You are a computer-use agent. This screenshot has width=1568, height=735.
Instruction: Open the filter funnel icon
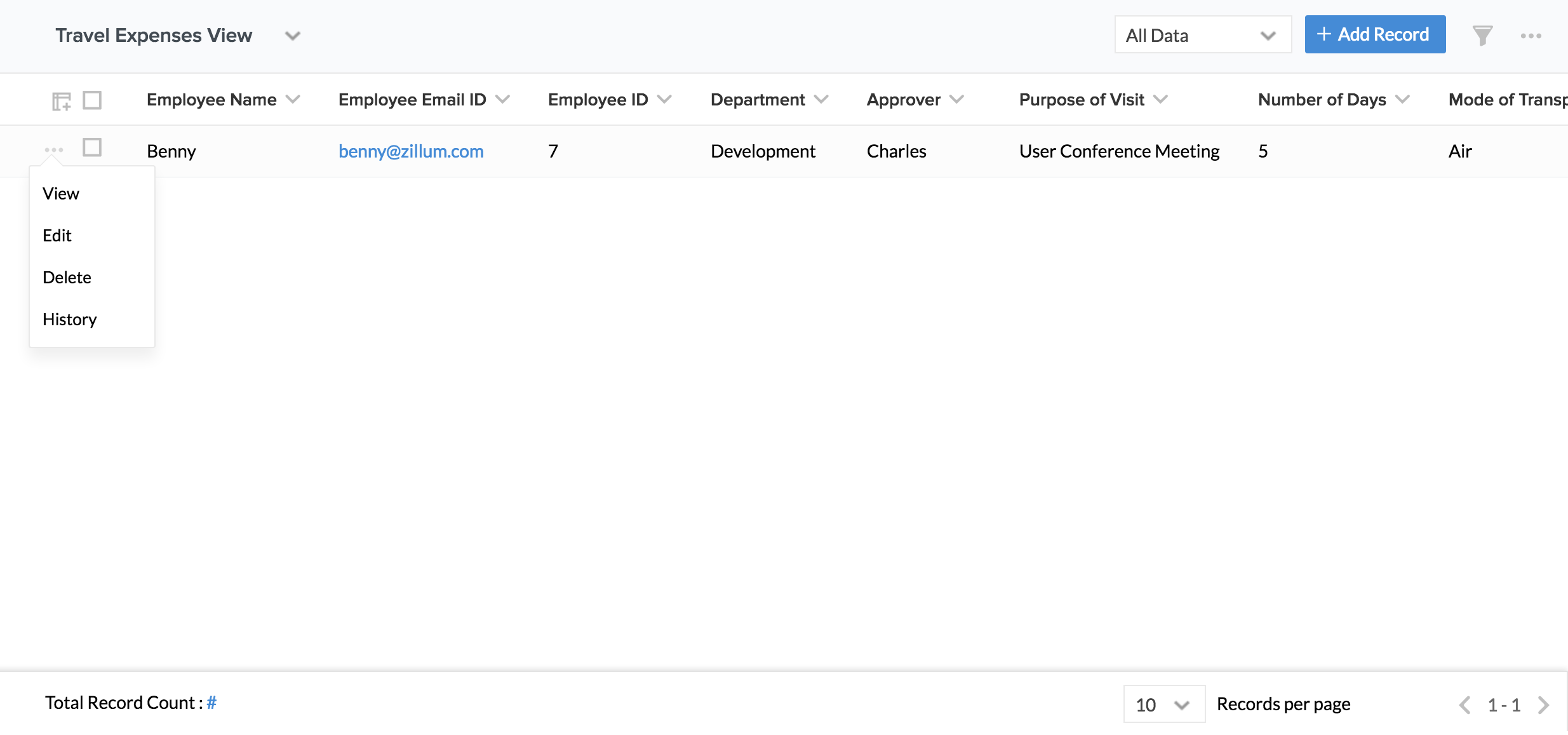(x=1482, y=36)
